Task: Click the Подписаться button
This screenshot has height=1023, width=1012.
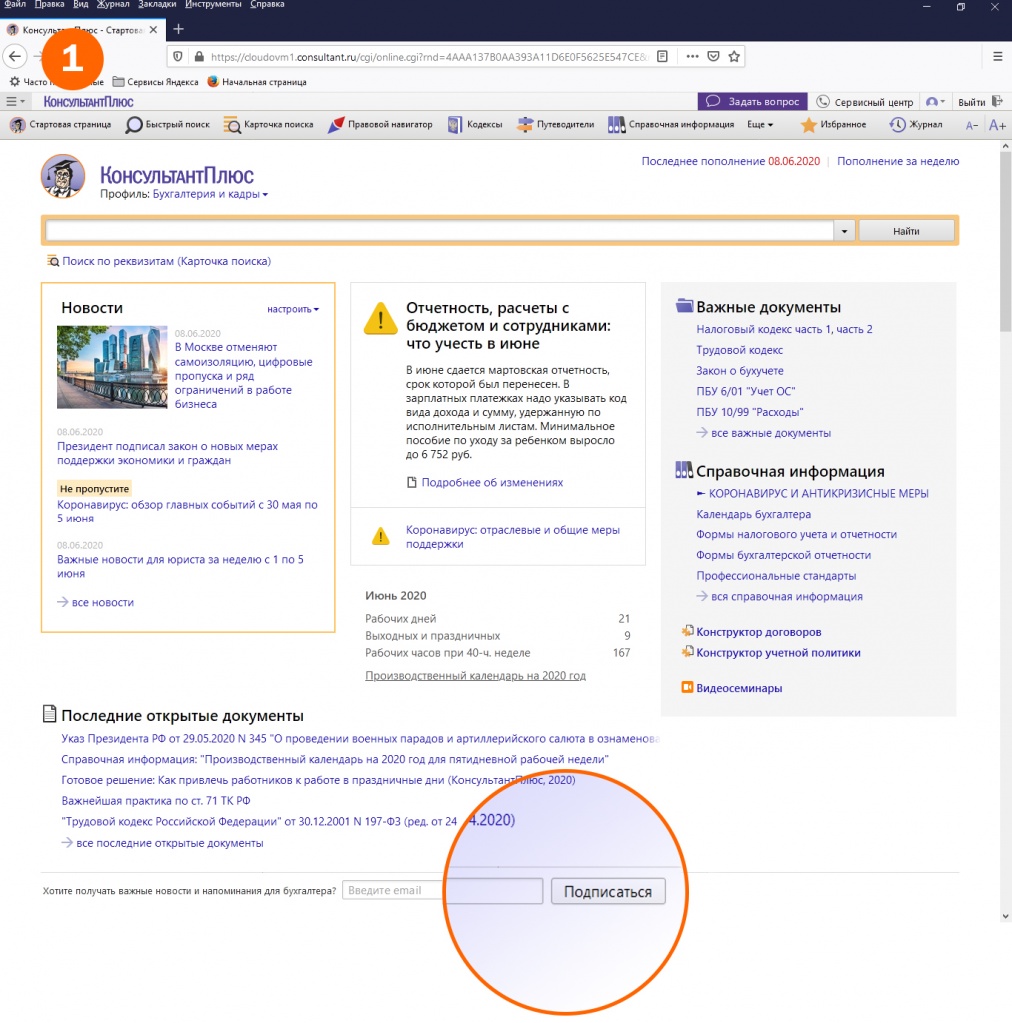Action: point(607,891)
